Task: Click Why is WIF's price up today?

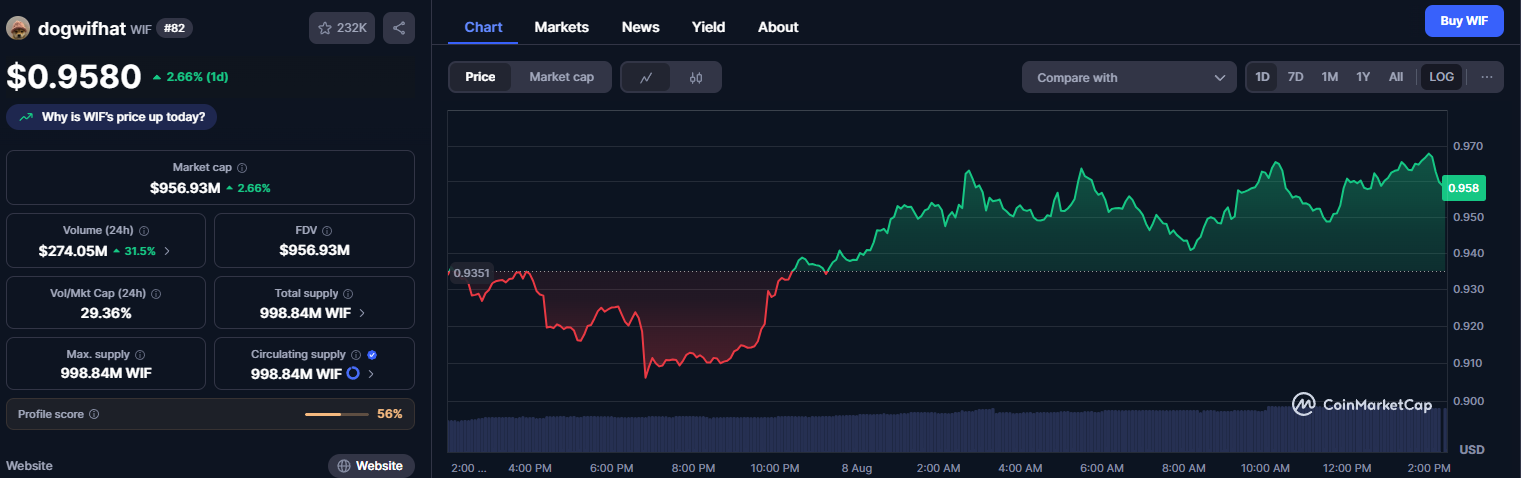Action: point(112,117)
